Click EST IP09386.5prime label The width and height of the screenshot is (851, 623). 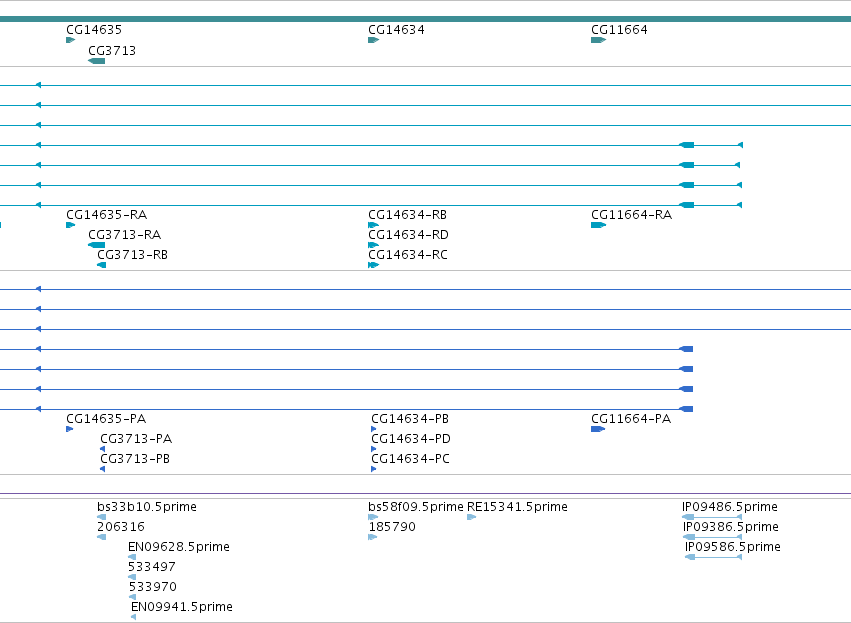pyautogui.click(x=731, y=527)
